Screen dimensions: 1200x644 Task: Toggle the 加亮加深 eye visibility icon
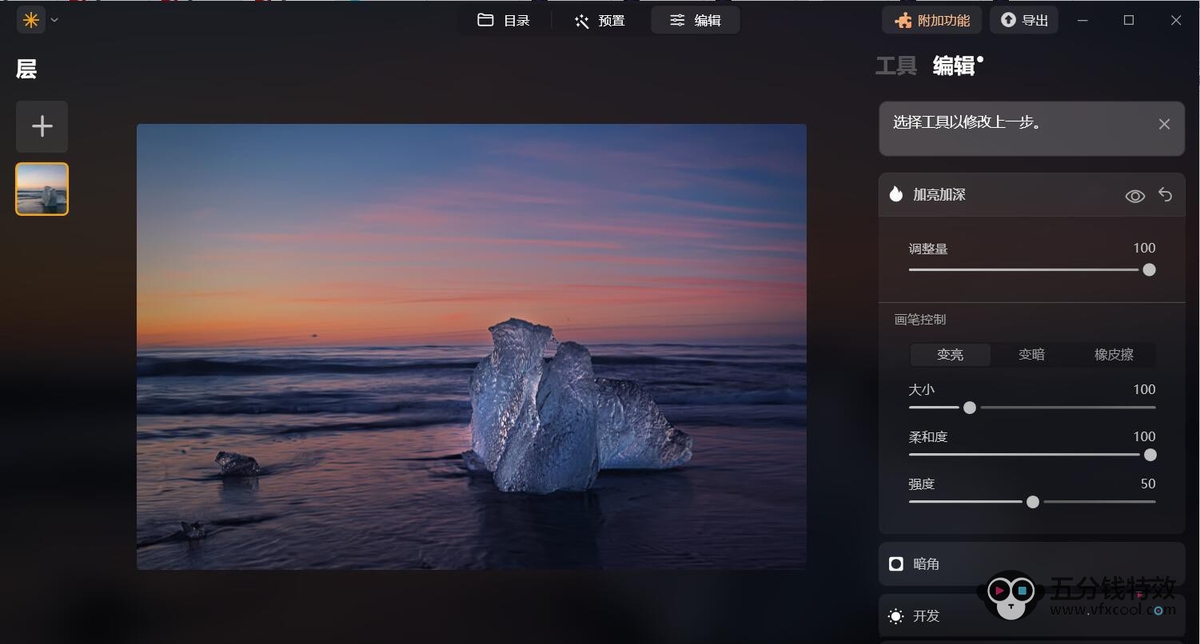coord(1135,196)
